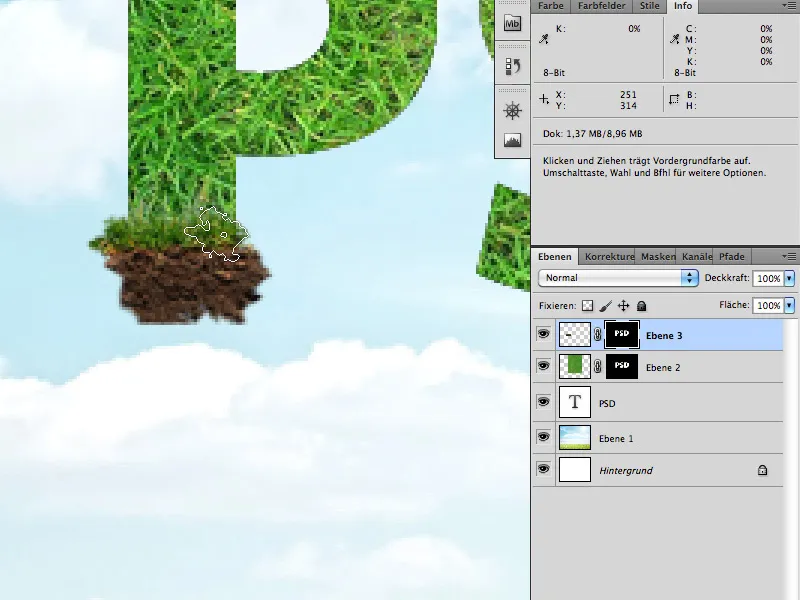The image size is (800, 600).
Task: Open the Ebenen panel flyout menu
Action: 788,256
